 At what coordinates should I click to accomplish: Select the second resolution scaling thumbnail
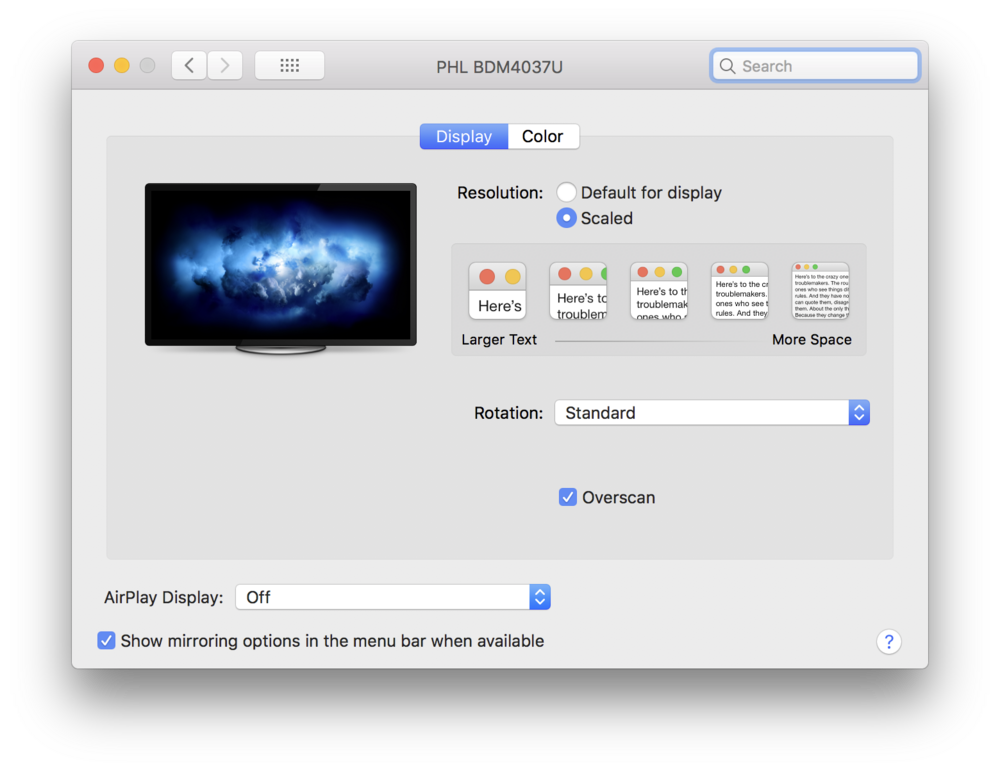578,291
